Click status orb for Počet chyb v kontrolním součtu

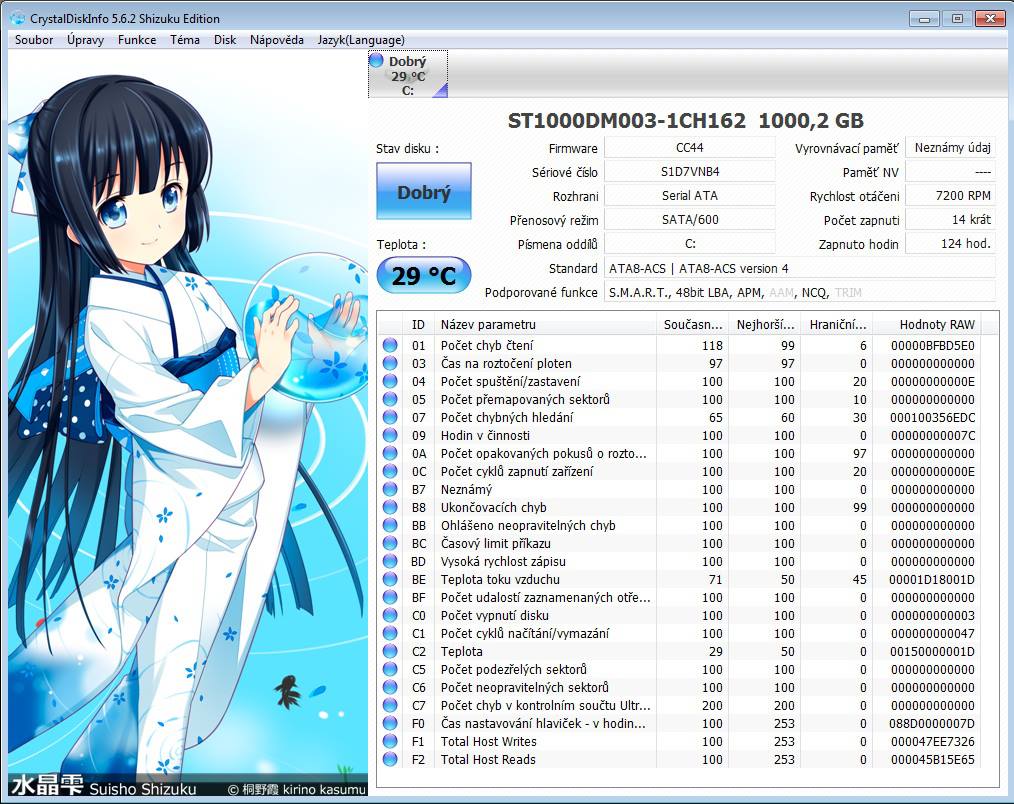(x=390, y=705)
